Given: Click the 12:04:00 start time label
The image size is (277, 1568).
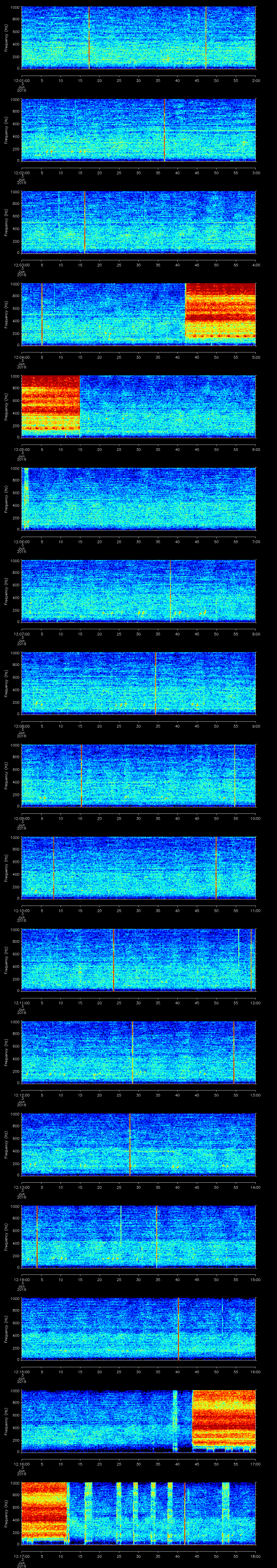Looking at the screenshot, I should (x=21, y=357).
